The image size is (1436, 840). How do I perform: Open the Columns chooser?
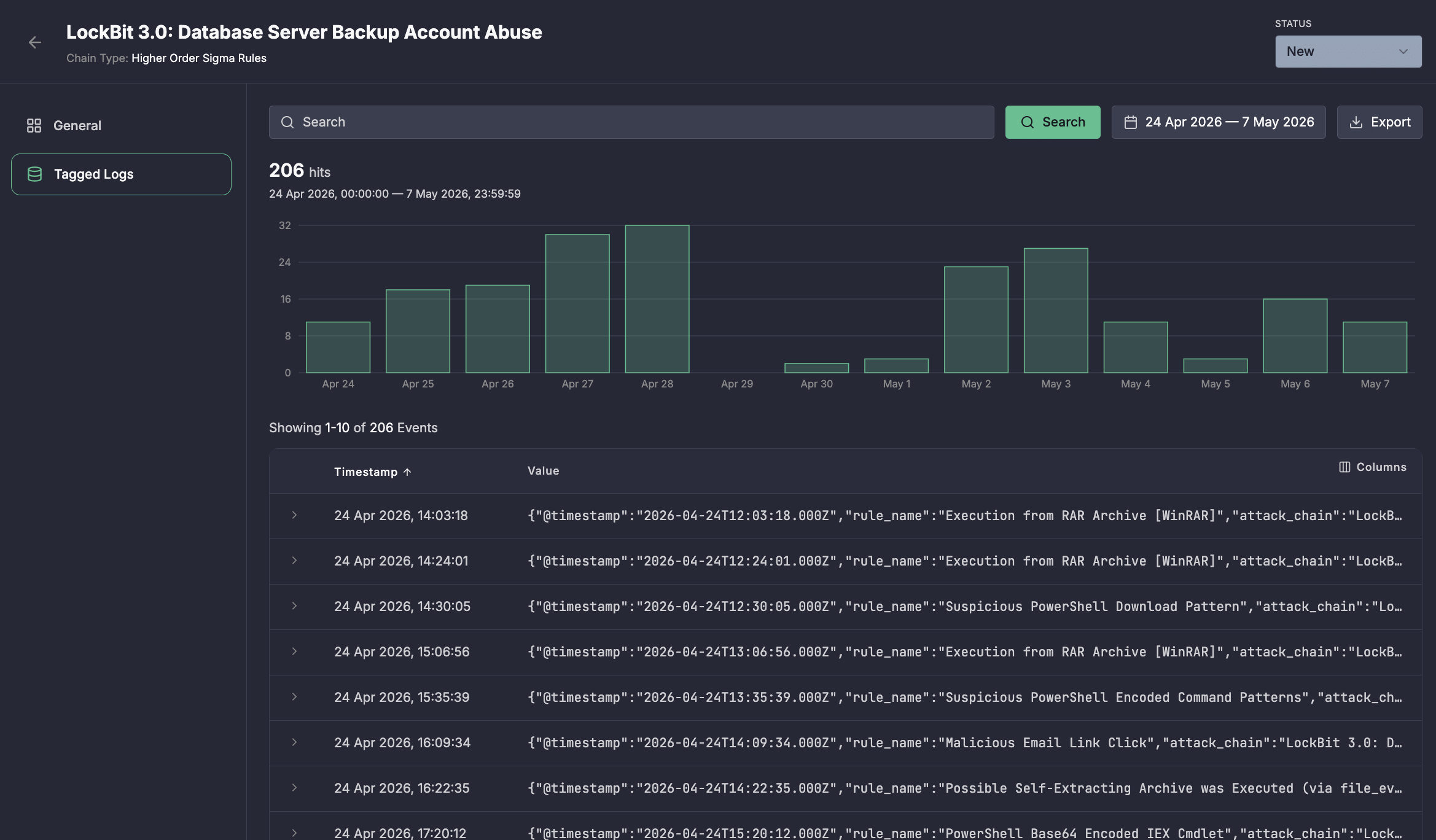pyautogui.click(x=1373, y=467)
